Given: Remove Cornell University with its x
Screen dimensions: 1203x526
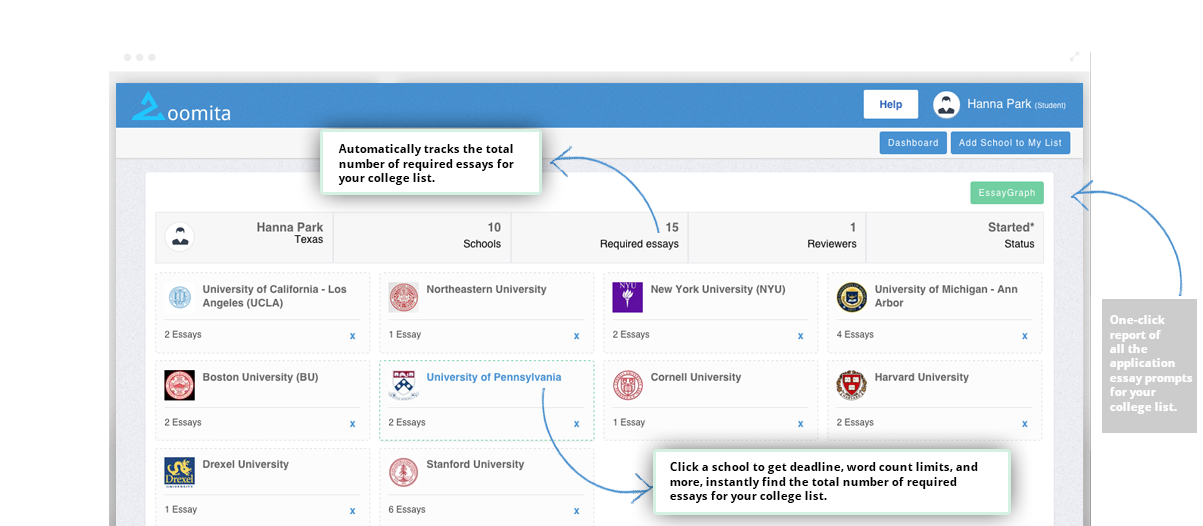Looking at the screenshot, I should pyautogui.click(x=800, y=424).
